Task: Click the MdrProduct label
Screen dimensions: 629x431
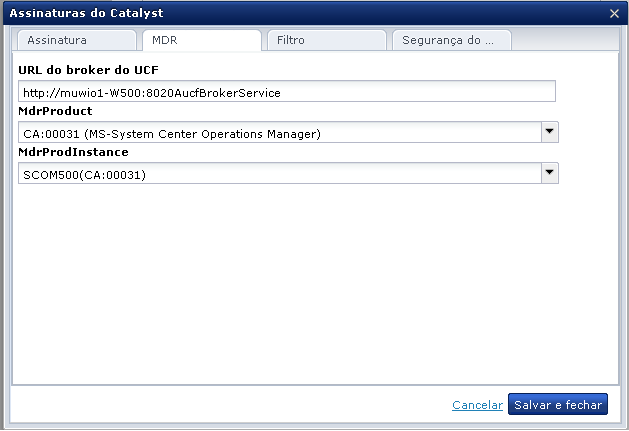Action: [x=56, y=111]
